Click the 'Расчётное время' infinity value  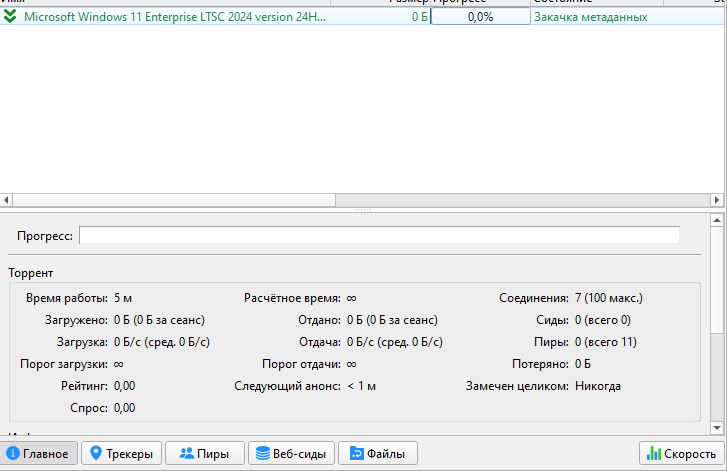pyautogui.click(x=352, y=298)
